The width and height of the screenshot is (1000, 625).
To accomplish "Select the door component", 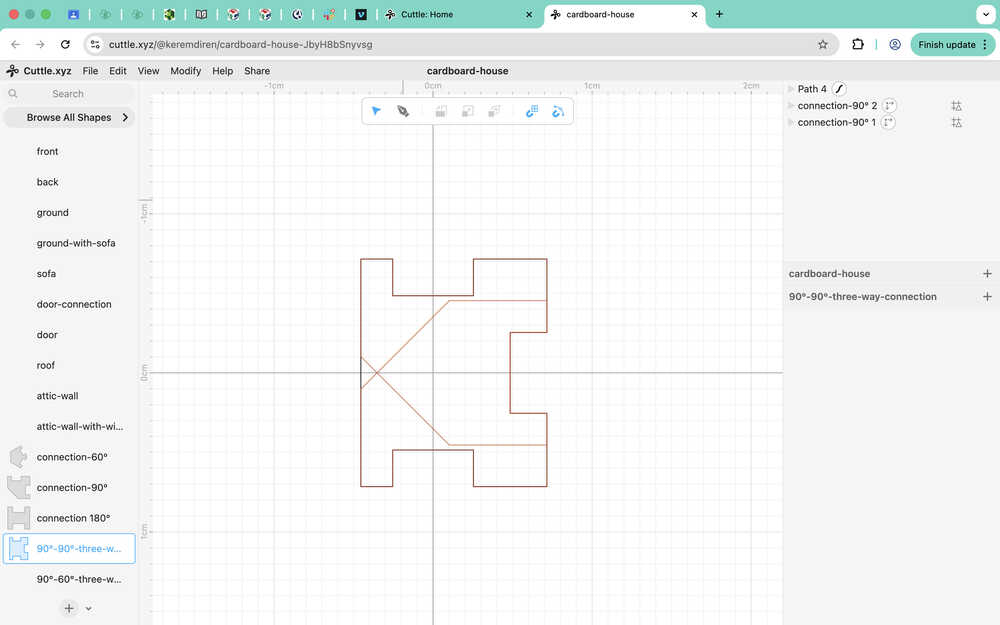I will 47,335.
